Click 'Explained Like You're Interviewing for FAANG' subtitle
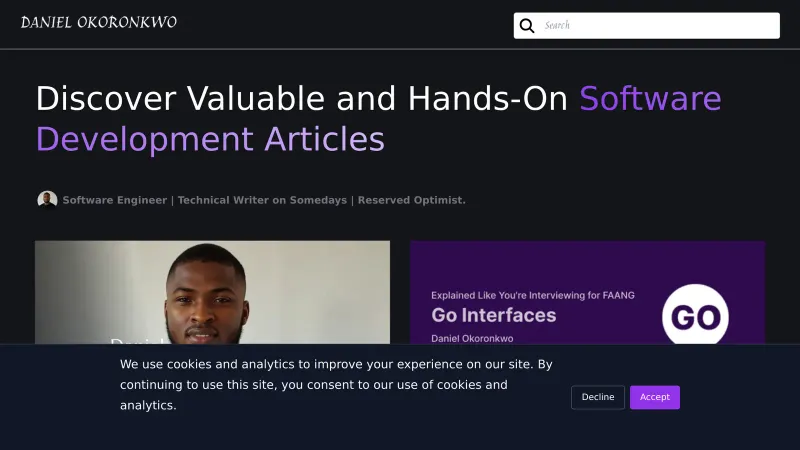 point(532,295)
